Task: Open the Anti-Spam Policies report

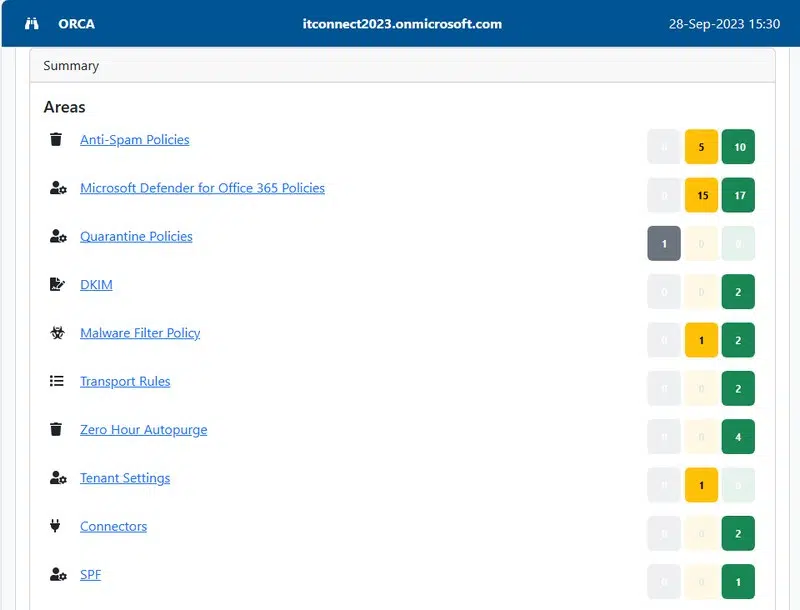Action: (134, 140)
